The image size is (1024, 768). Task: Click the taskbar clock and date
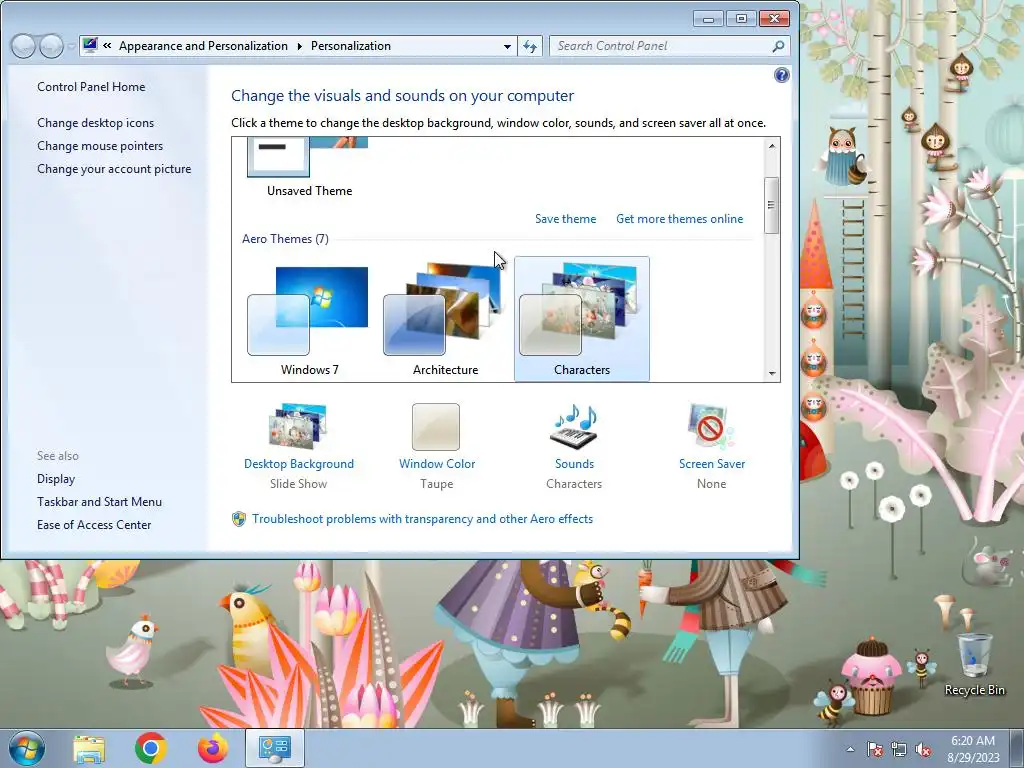tap(973, 749)
